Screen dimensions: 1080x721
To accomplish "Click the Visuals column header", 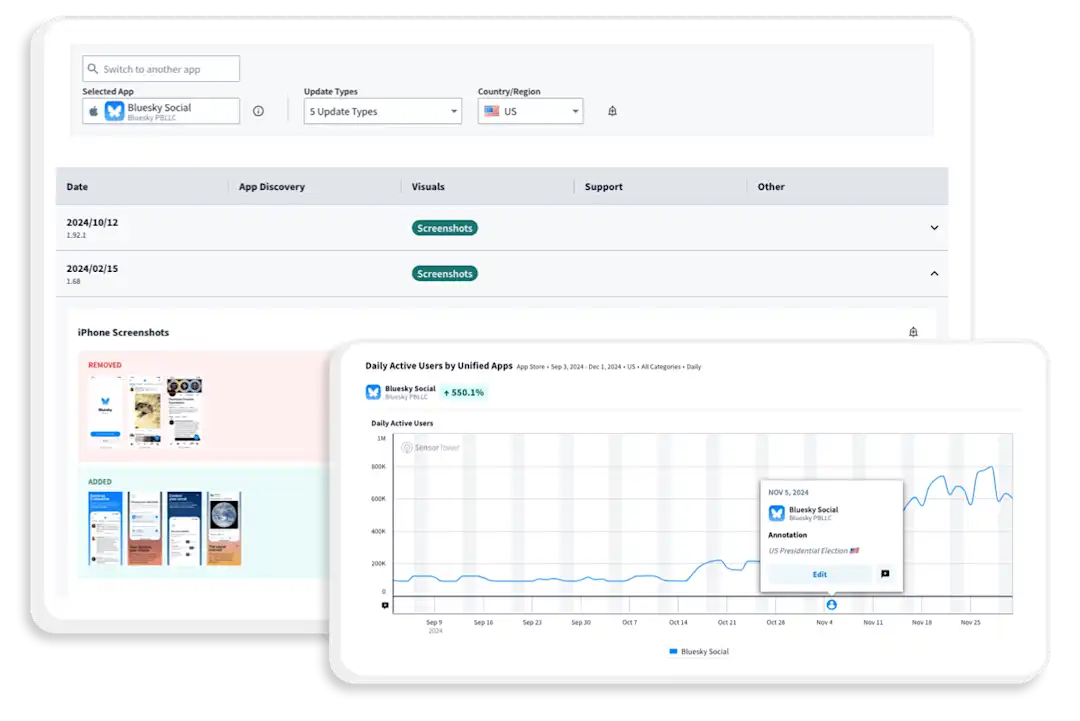I will click(428, 187).
